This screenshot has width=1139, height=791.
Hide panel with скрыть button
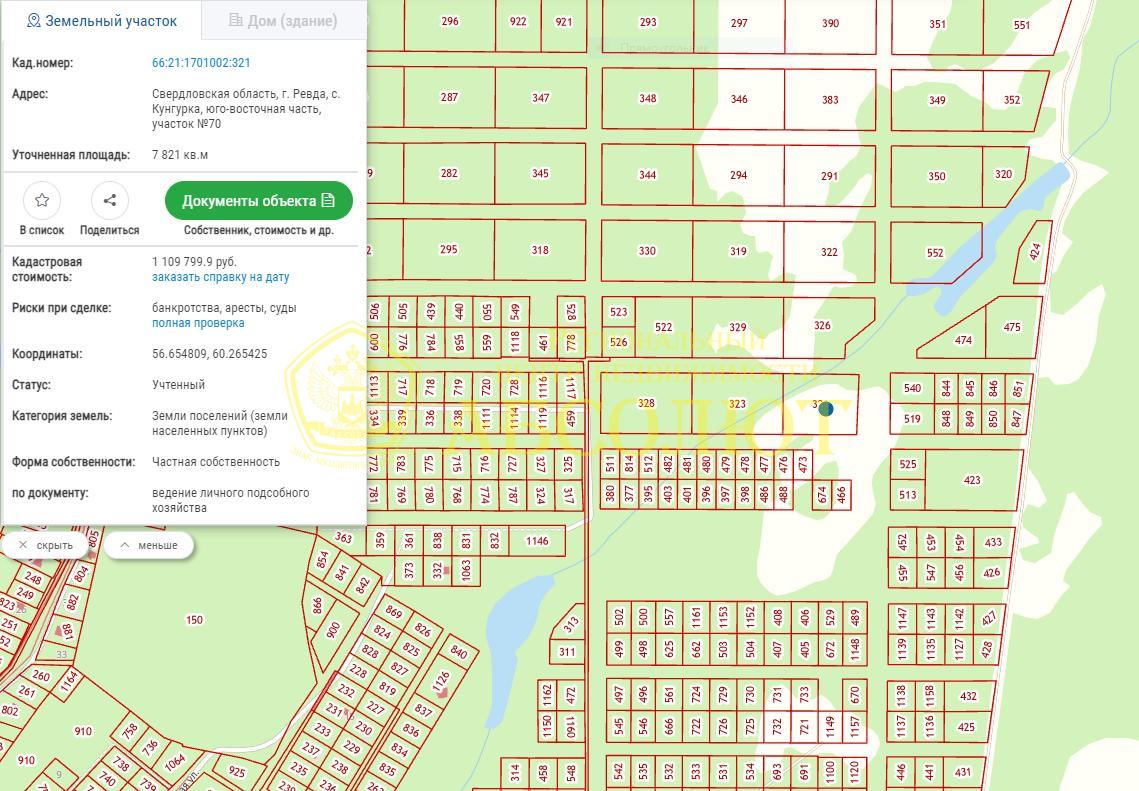point(45,545)
